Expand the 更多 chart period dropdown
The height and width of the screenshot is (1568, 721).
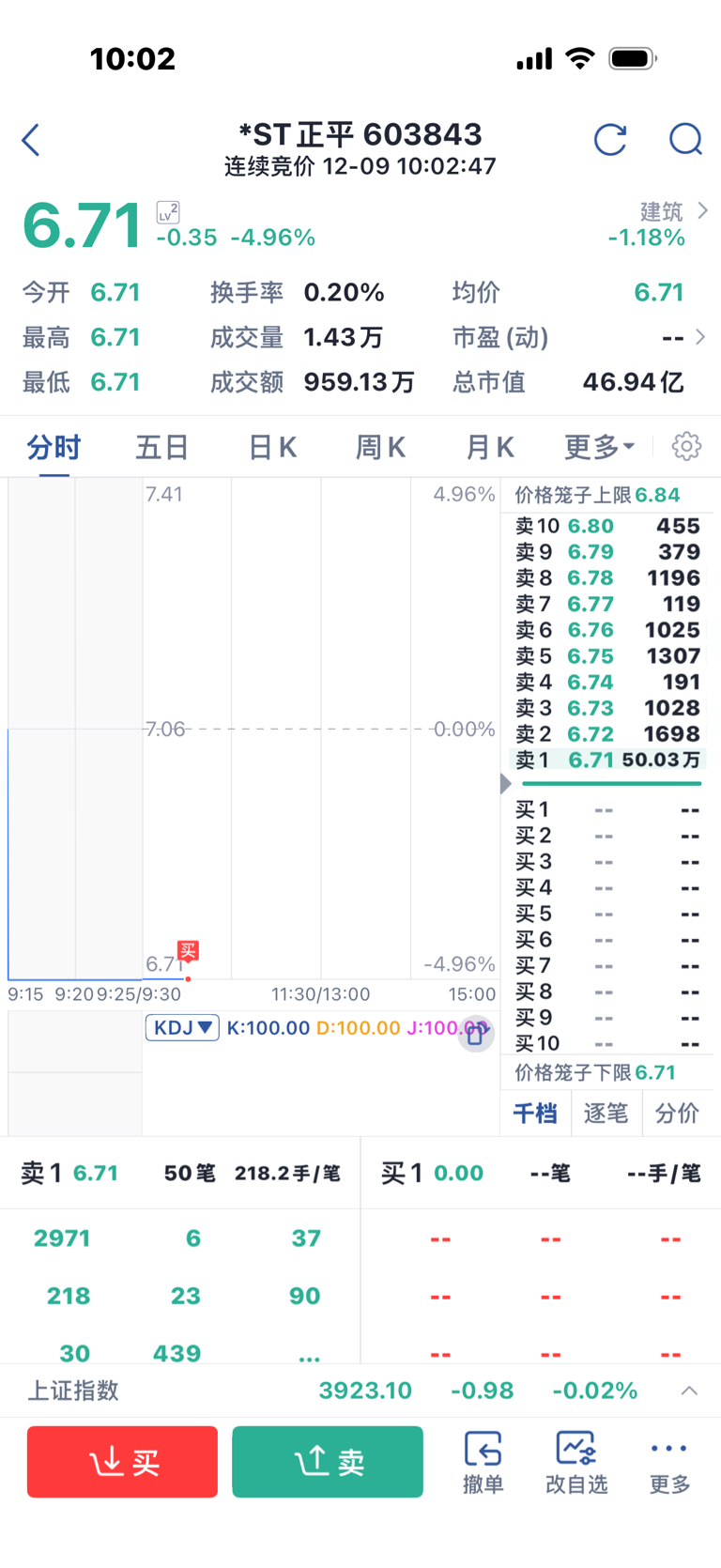[599, 447]
